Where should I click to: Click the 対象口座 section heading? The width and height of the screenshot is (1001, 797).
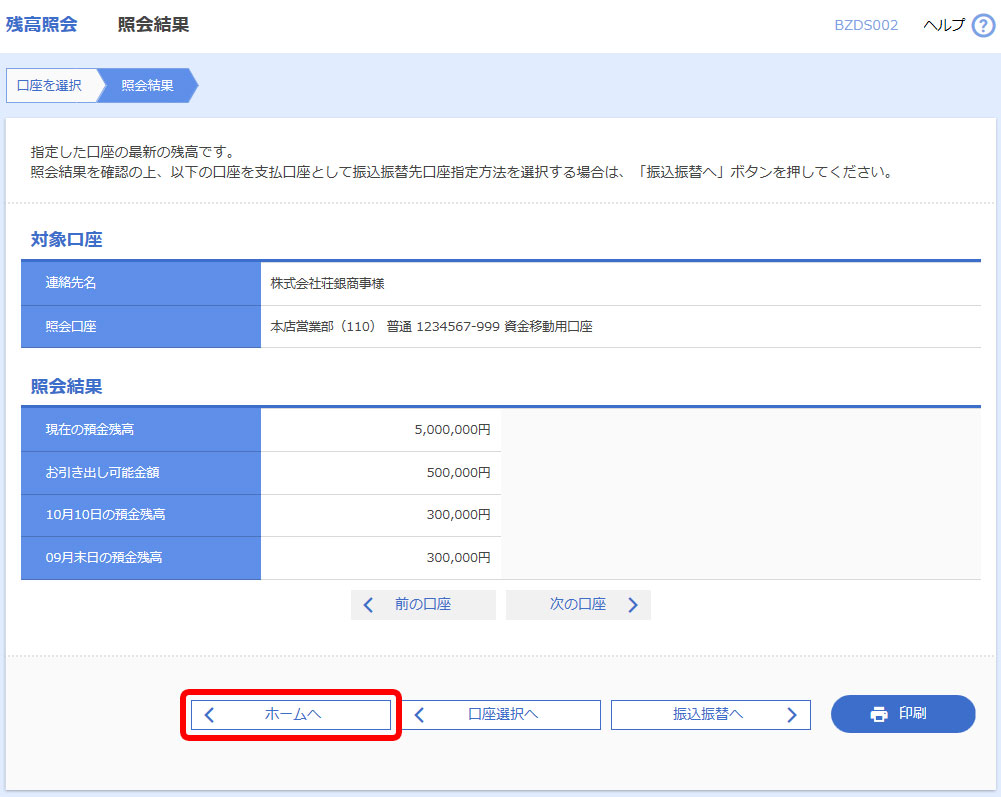tap(66, 239)
